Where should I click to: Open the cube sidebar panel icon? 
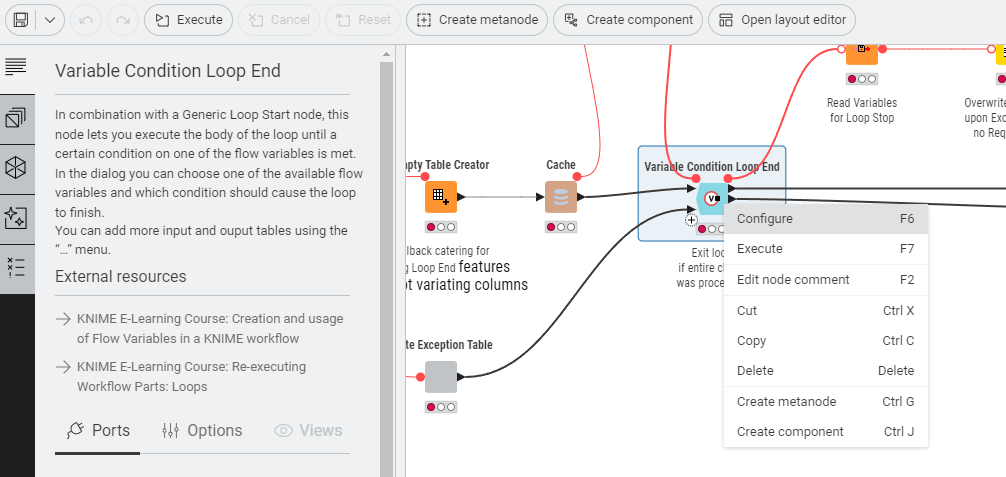[x=15, y=168]
